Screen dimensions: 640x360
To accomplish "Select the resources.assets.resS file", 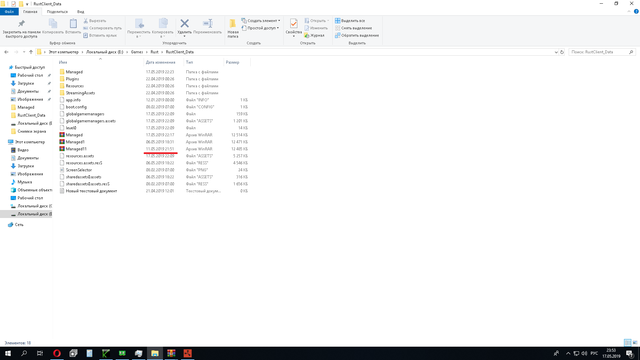I will (x=84, y=163).
